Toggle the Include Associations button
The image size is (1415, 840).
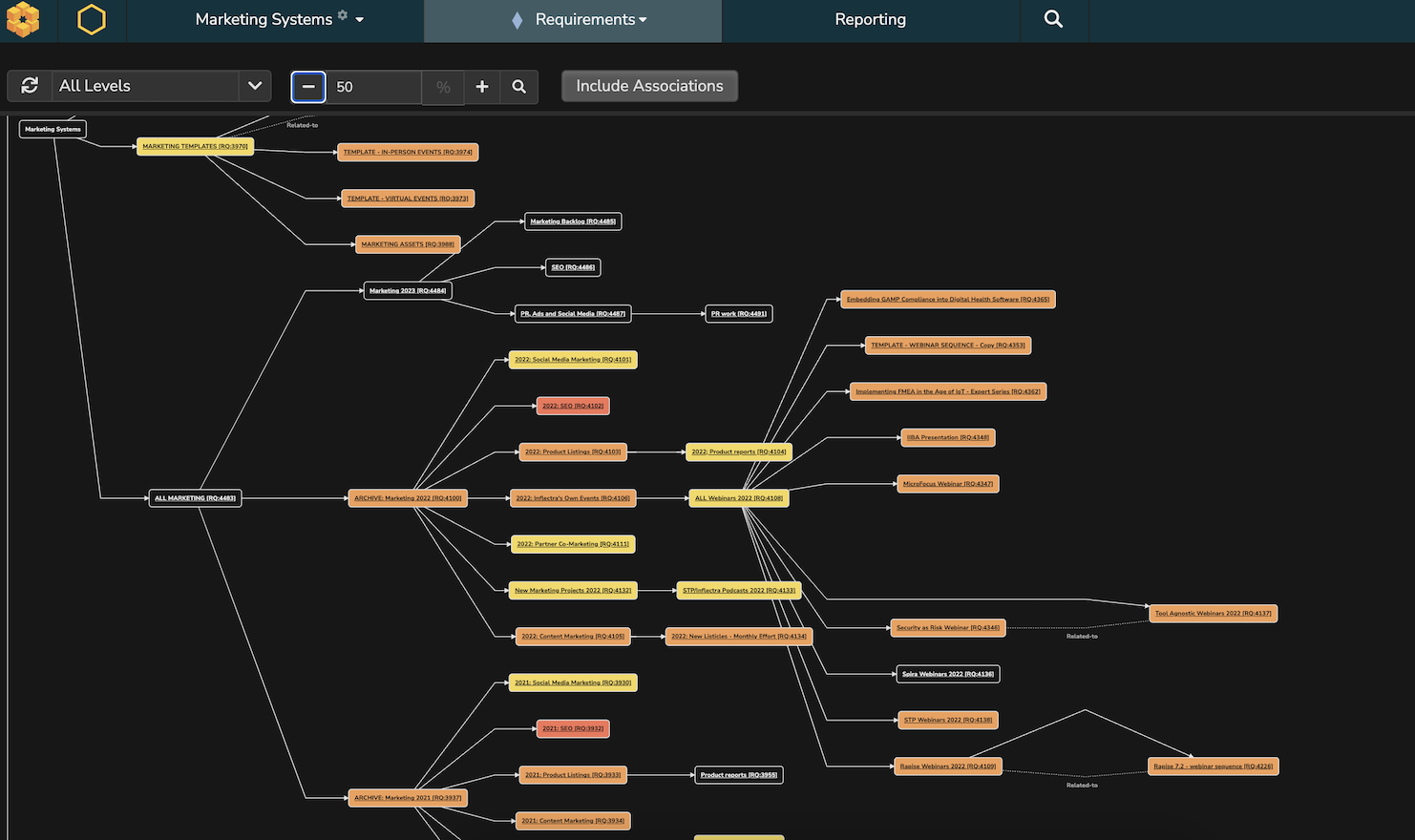pyautogui.click(x=649, y=86)
